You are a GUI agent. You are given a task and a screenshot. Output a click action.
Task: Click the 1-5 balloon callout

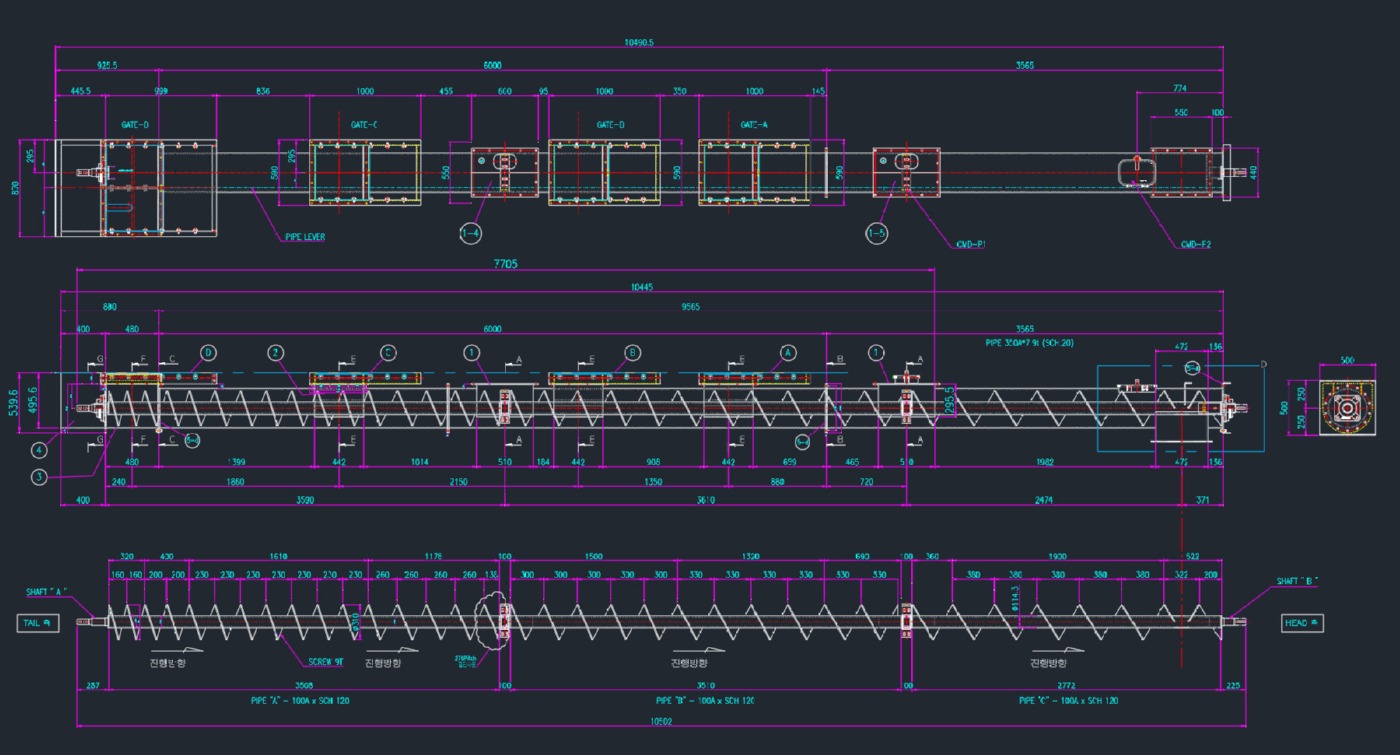pyautogui.click(x=877, y=233)
